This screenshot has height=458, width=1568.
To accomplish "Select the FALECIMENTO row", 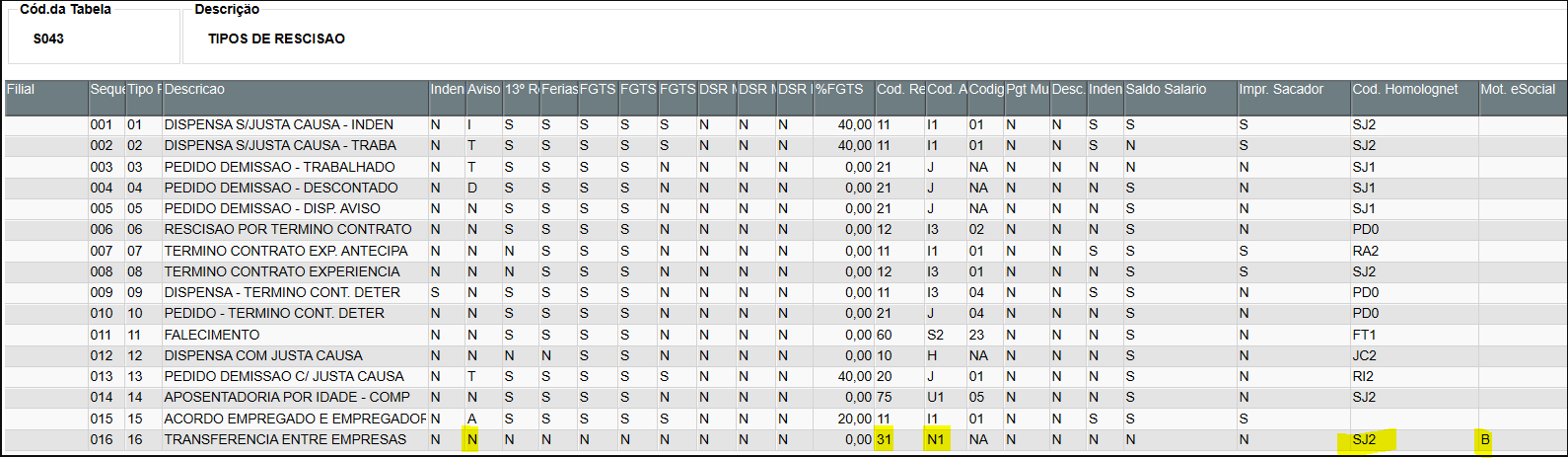I will (x=212, y=335).
